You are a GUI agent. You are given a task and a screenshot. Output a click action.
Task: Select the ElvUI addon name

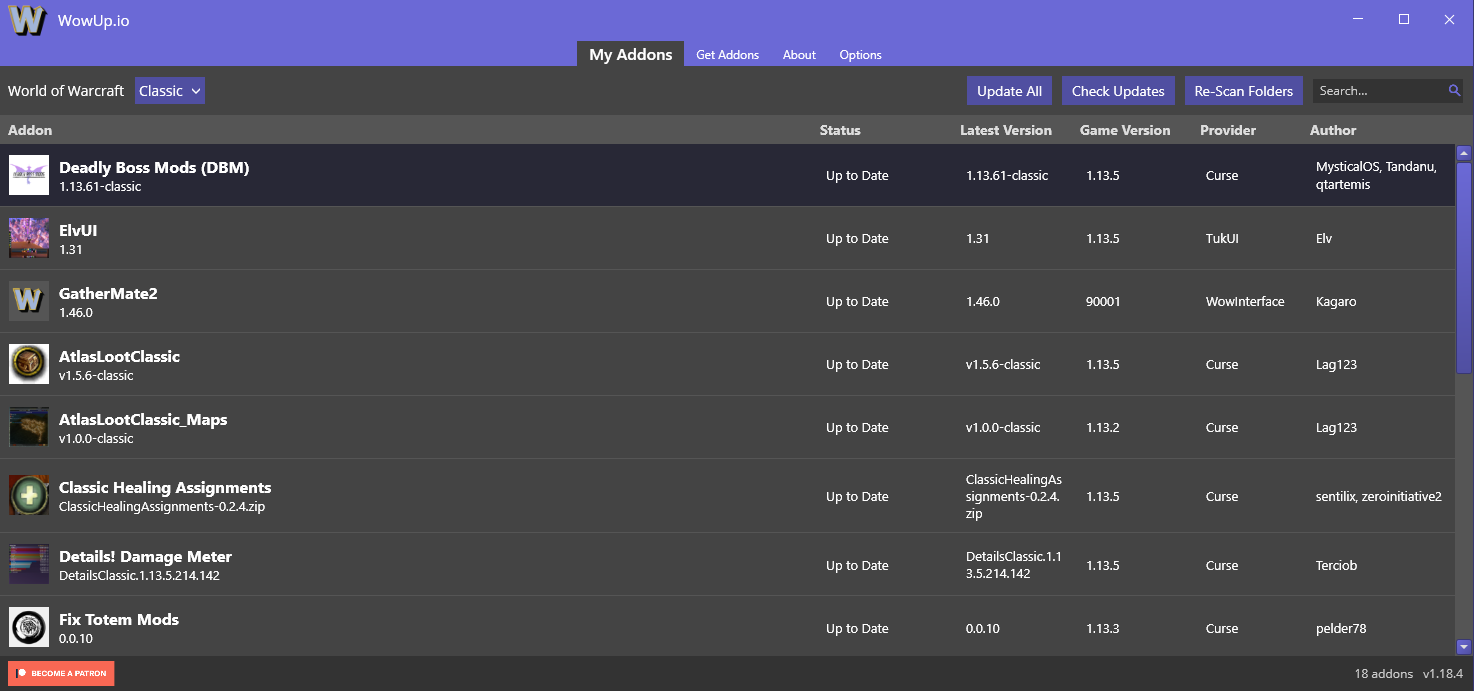(78, 230)
